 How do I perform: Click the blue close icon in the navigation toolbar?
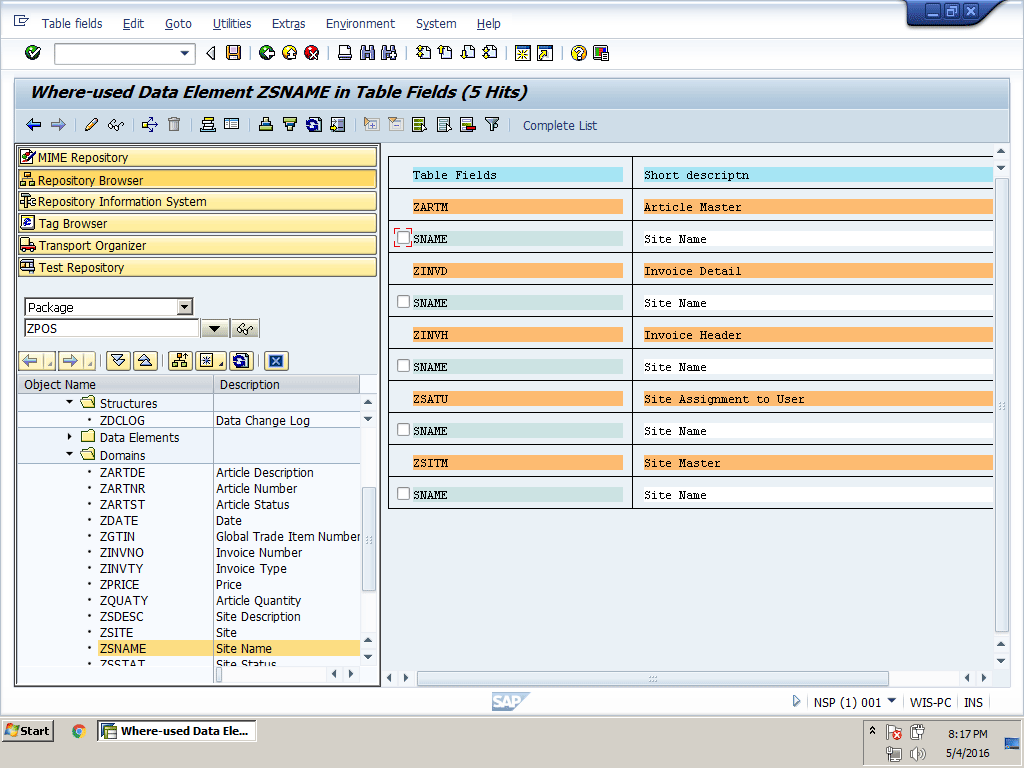pyautogui.click(x=277, y=361)
